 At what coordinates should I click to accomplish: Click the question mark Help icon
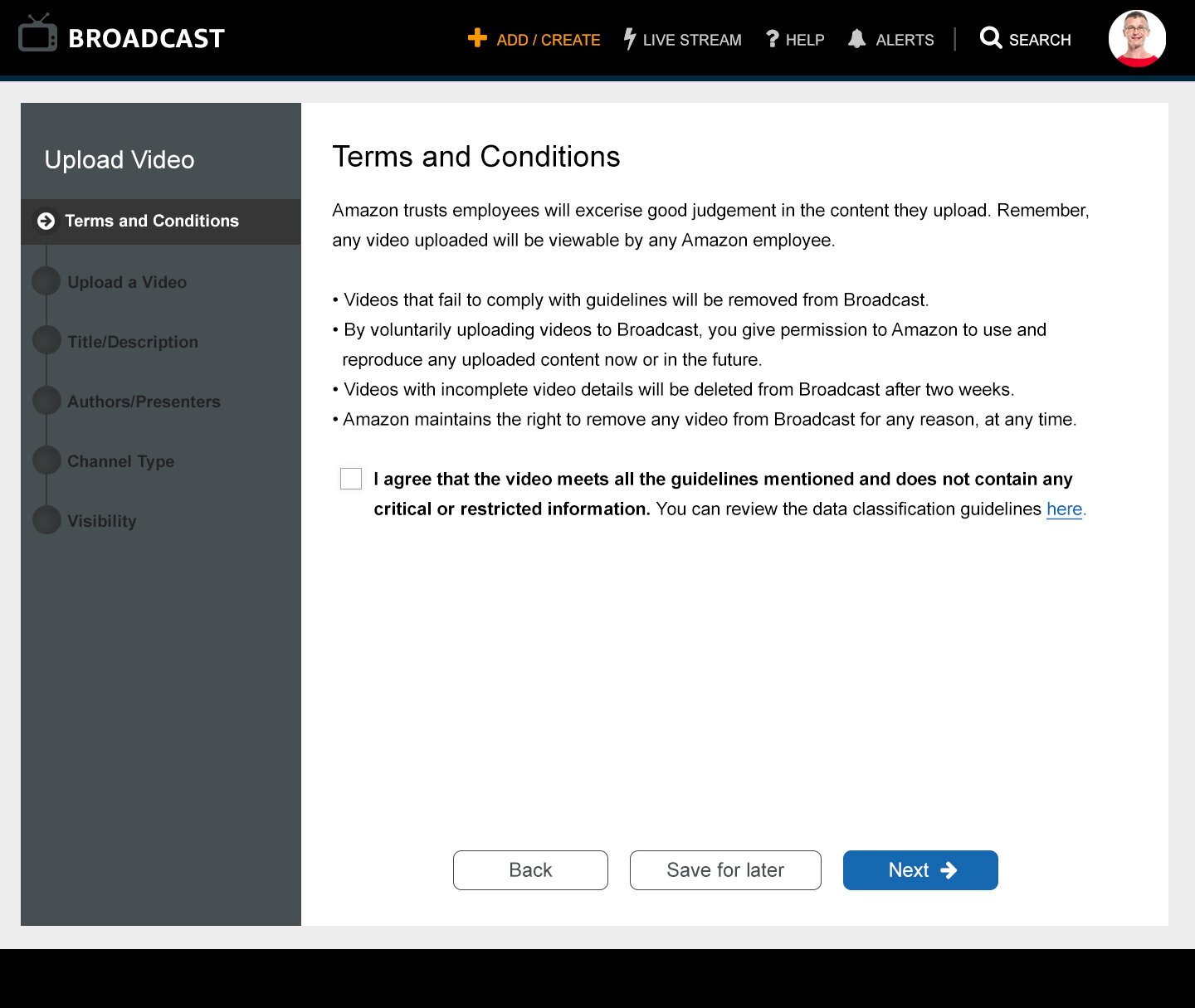point(773,39)
